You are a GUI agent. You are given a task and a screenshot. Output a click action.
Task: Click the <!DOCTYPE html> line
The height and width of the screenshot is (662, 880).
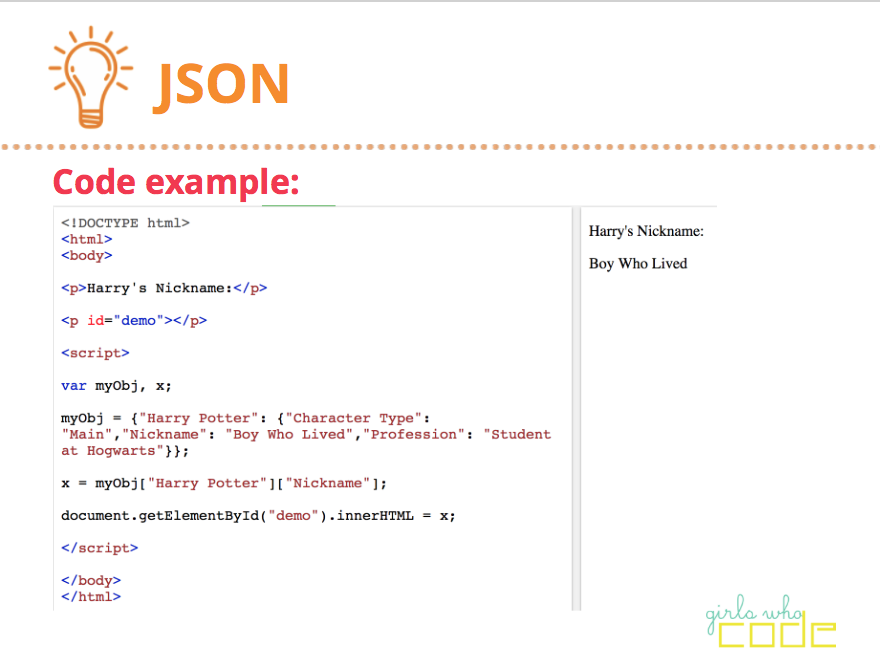click(x=125, y=223)
